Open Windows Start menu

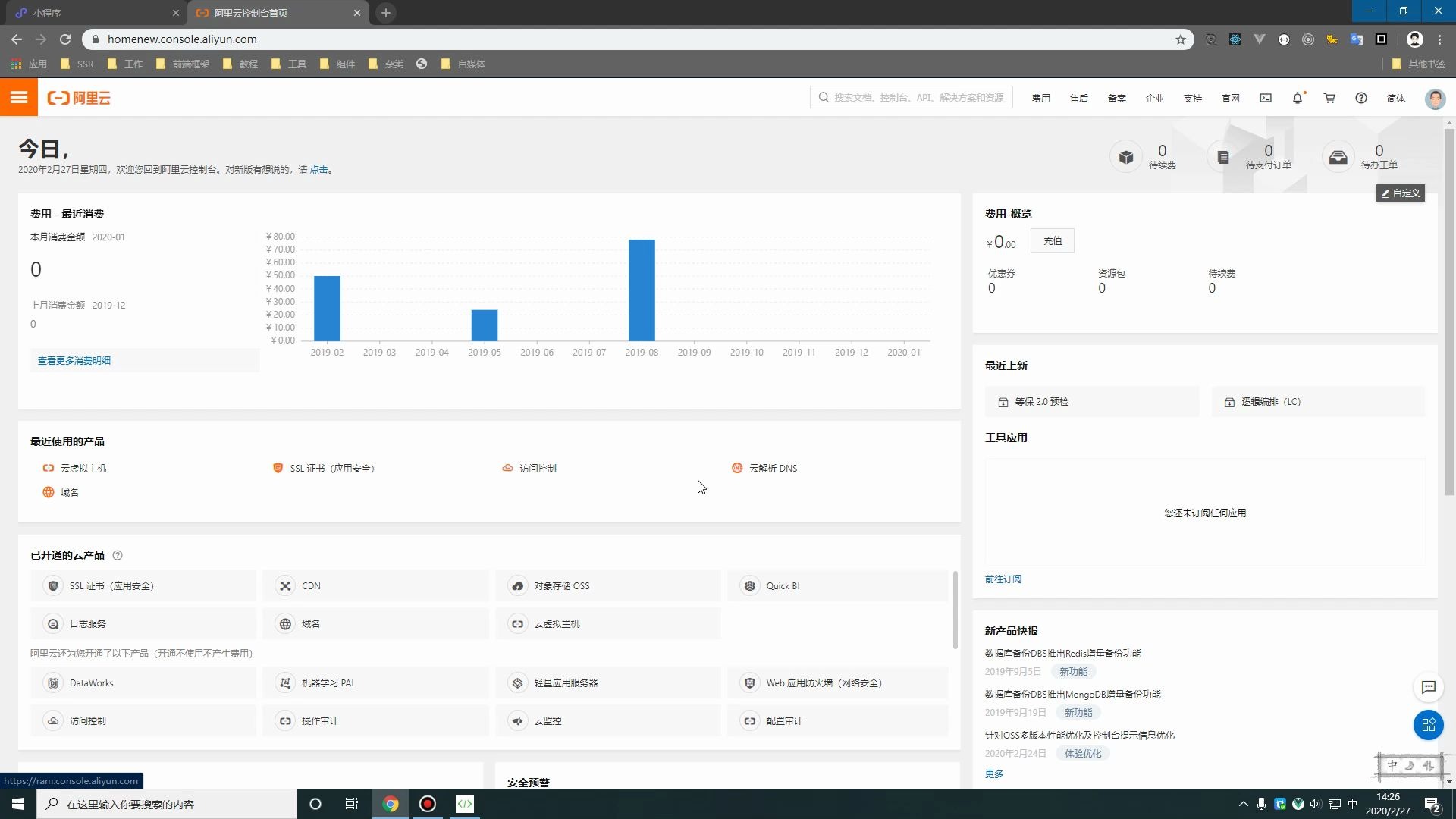point(18,804)
